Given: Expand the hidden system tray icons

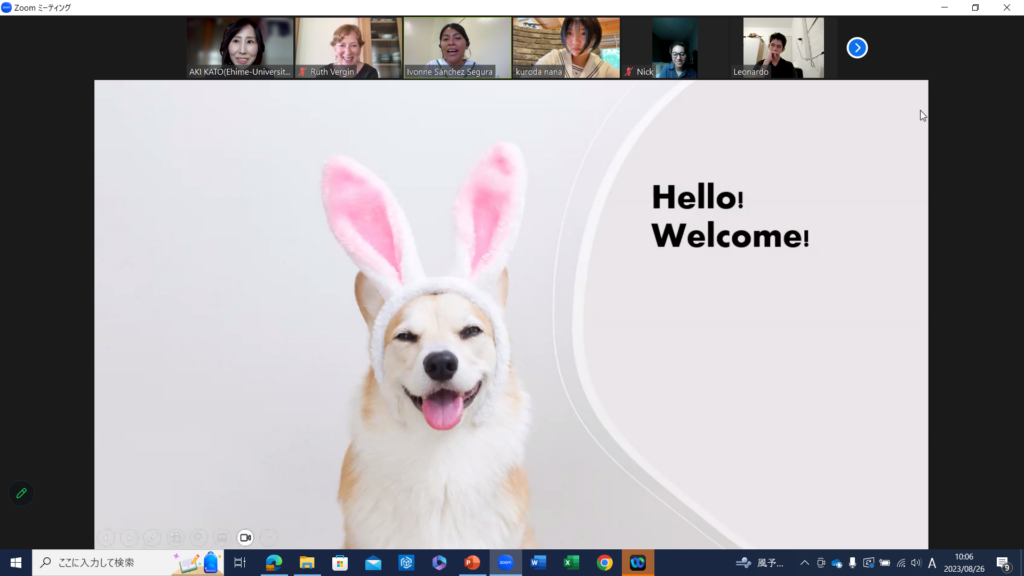Looking at the screenshot, I should [805, 563].
